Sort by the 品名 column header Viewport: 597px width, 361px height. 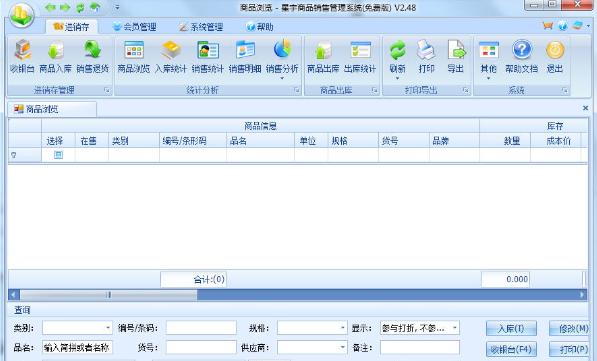[x=260, y=141]
